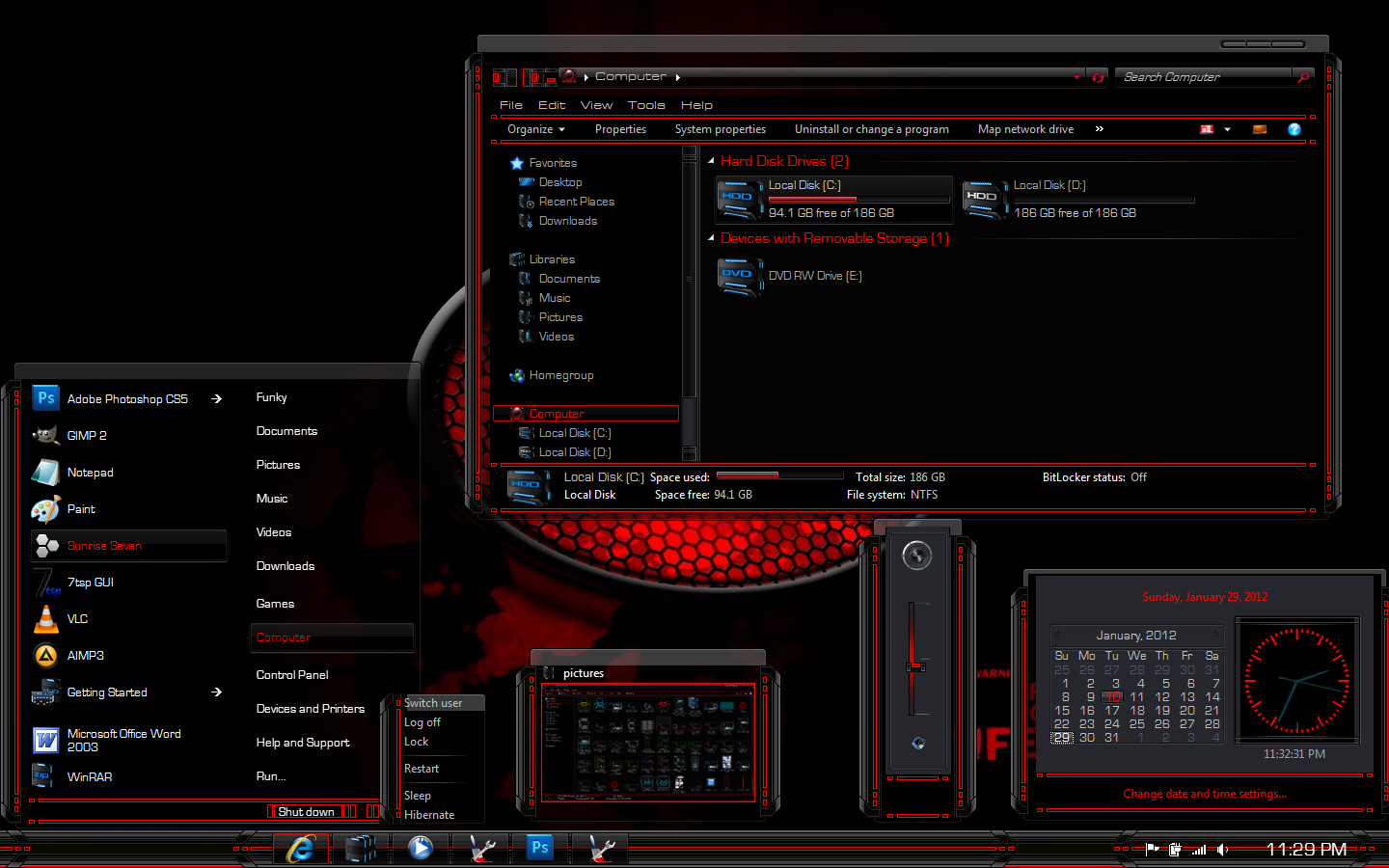
Task: Click the speaker icon in the system tray
Action: pos(1222,850)
